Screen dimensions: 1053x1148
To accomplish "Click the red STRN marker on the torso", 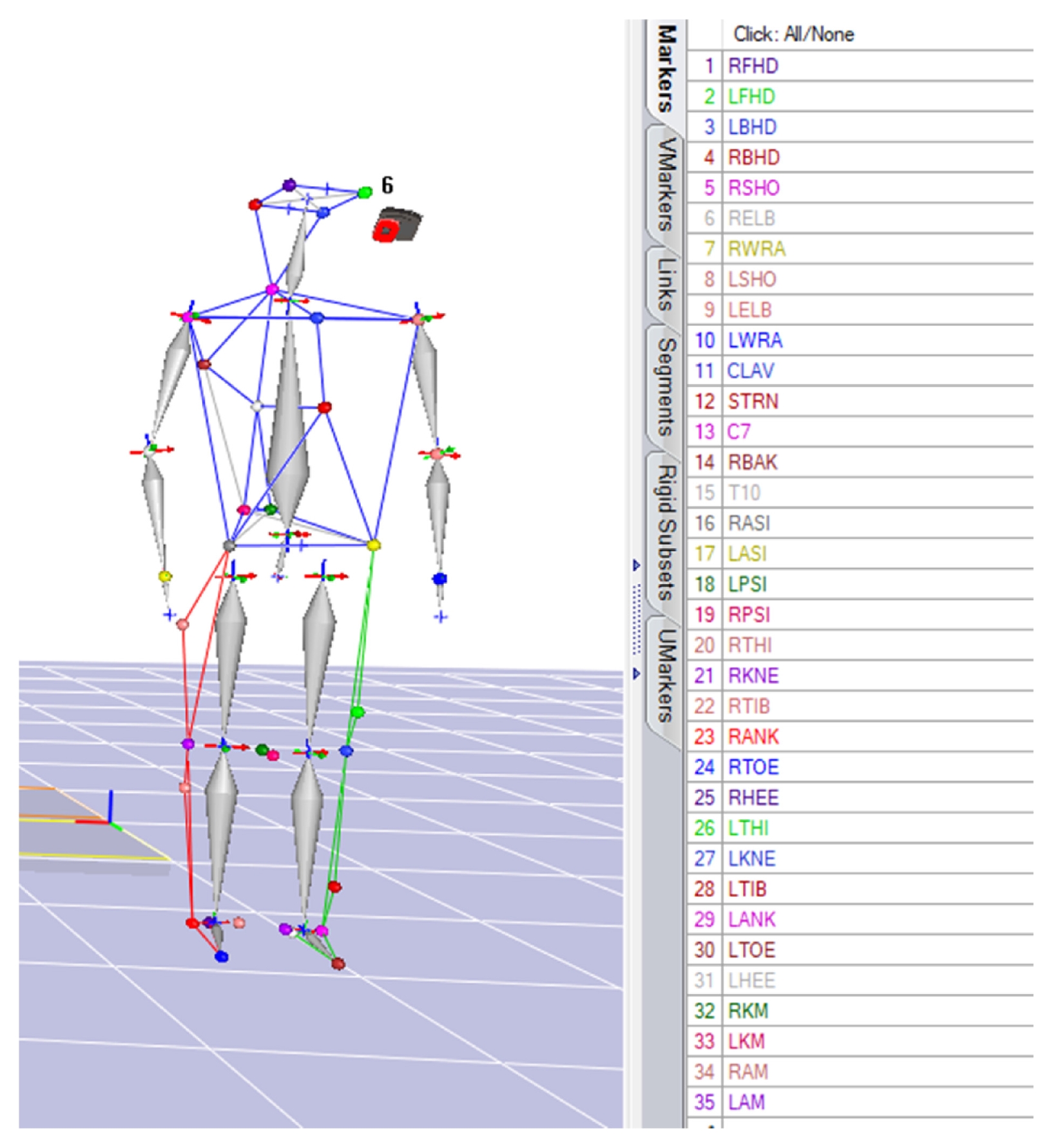I will [x=325, y=407].
